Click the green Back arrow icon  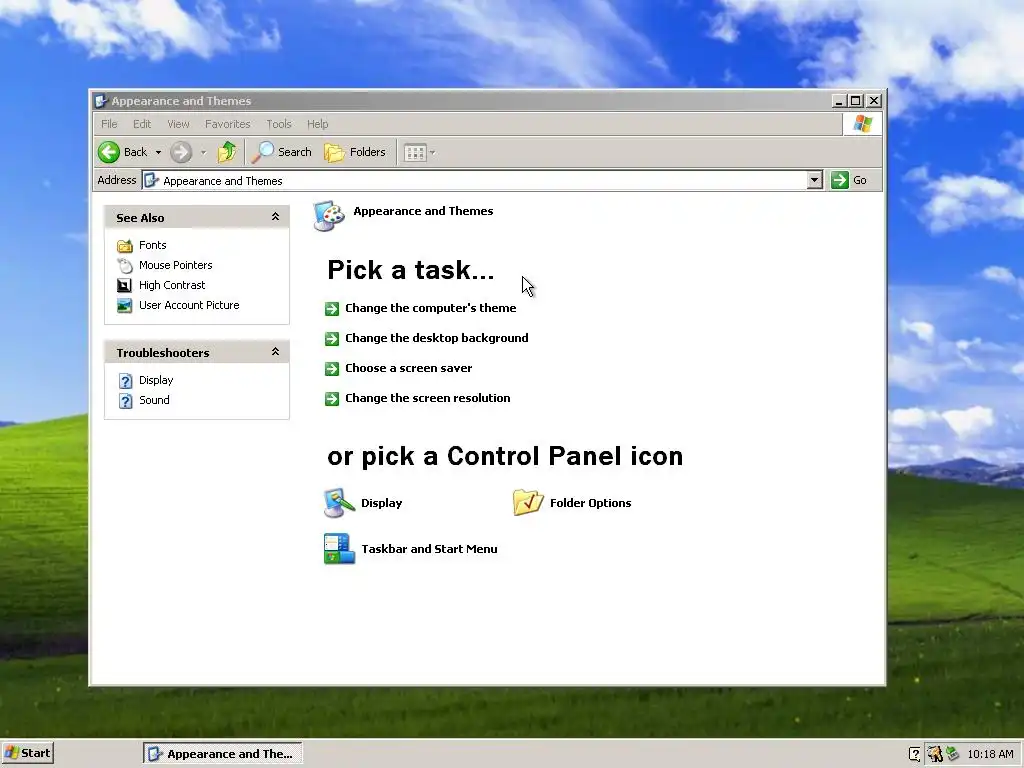pyautogui.click(x=109, y=152)
